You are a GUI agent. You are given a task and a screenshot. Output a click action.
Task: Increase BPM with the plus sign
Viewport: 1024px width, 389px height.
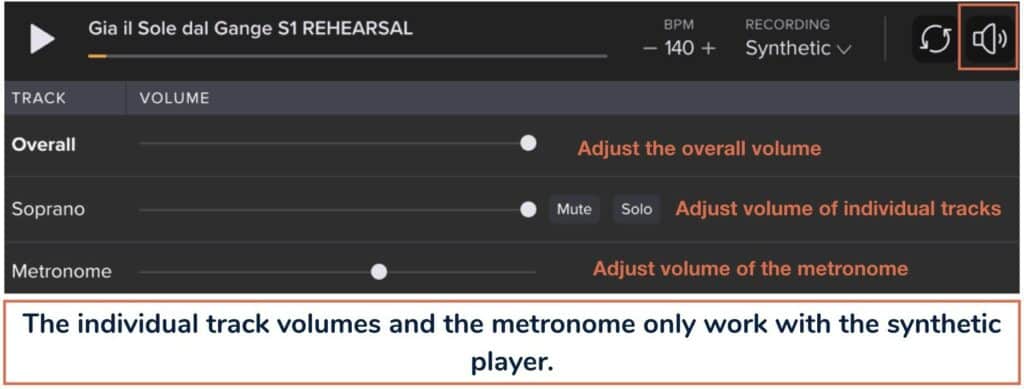coord(709,49)
